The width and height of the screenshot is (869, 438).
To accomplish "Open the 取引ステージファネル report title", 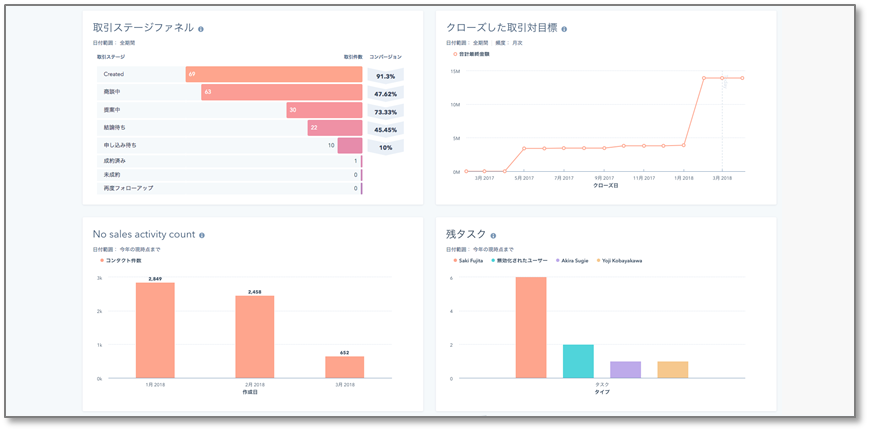I will [x=143, y=28].
